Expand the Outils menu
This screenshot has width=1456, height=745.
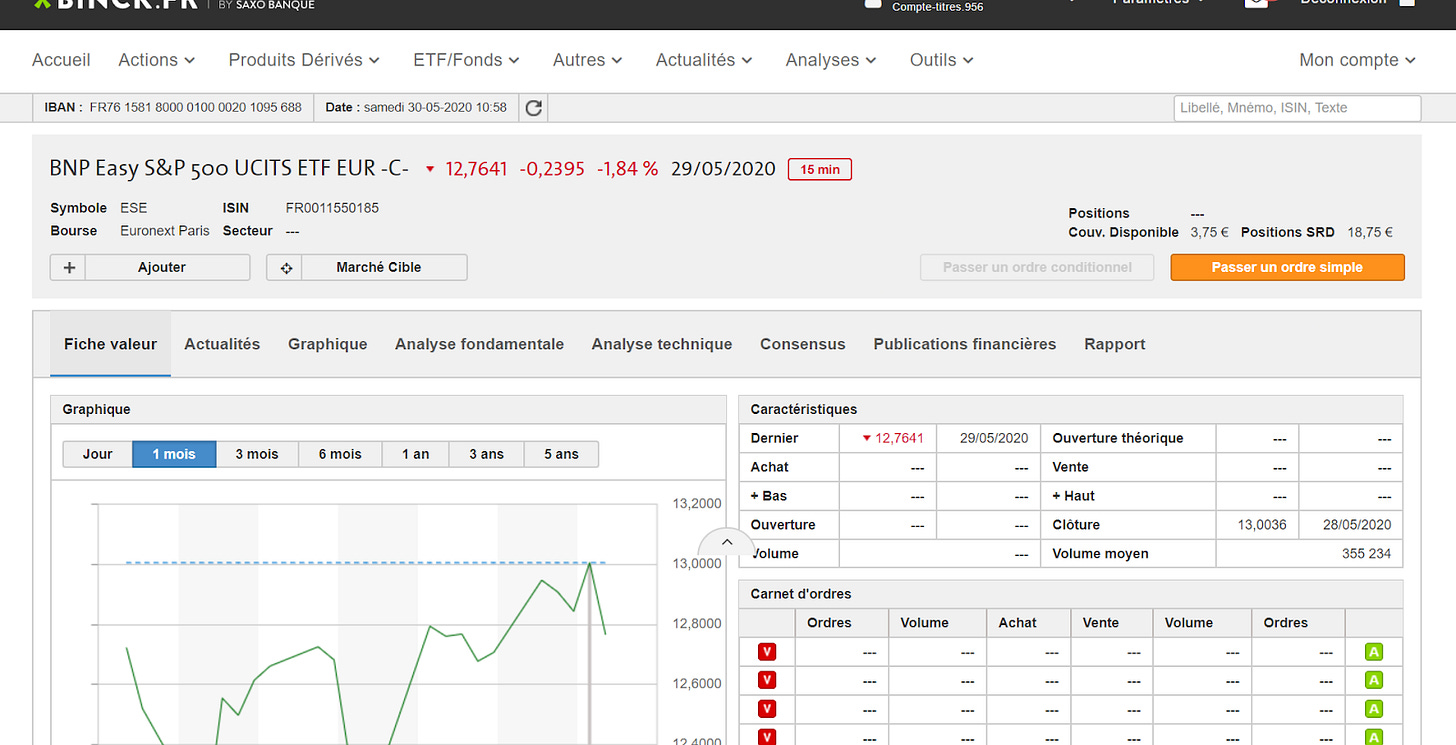(x=941, y=60)
